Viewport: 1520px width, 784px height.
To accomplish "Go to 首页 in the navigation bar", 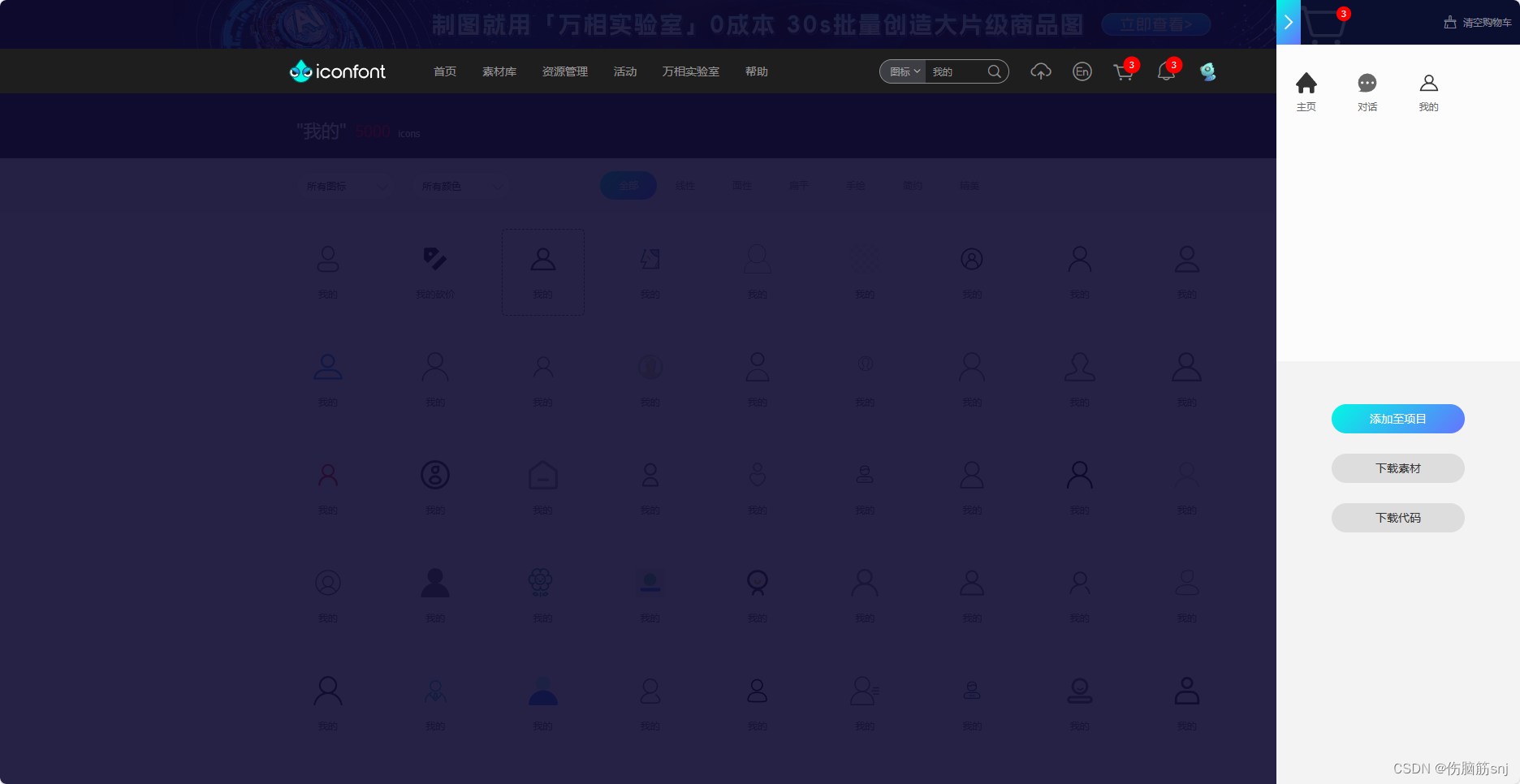I will click(x=445, y=71).
